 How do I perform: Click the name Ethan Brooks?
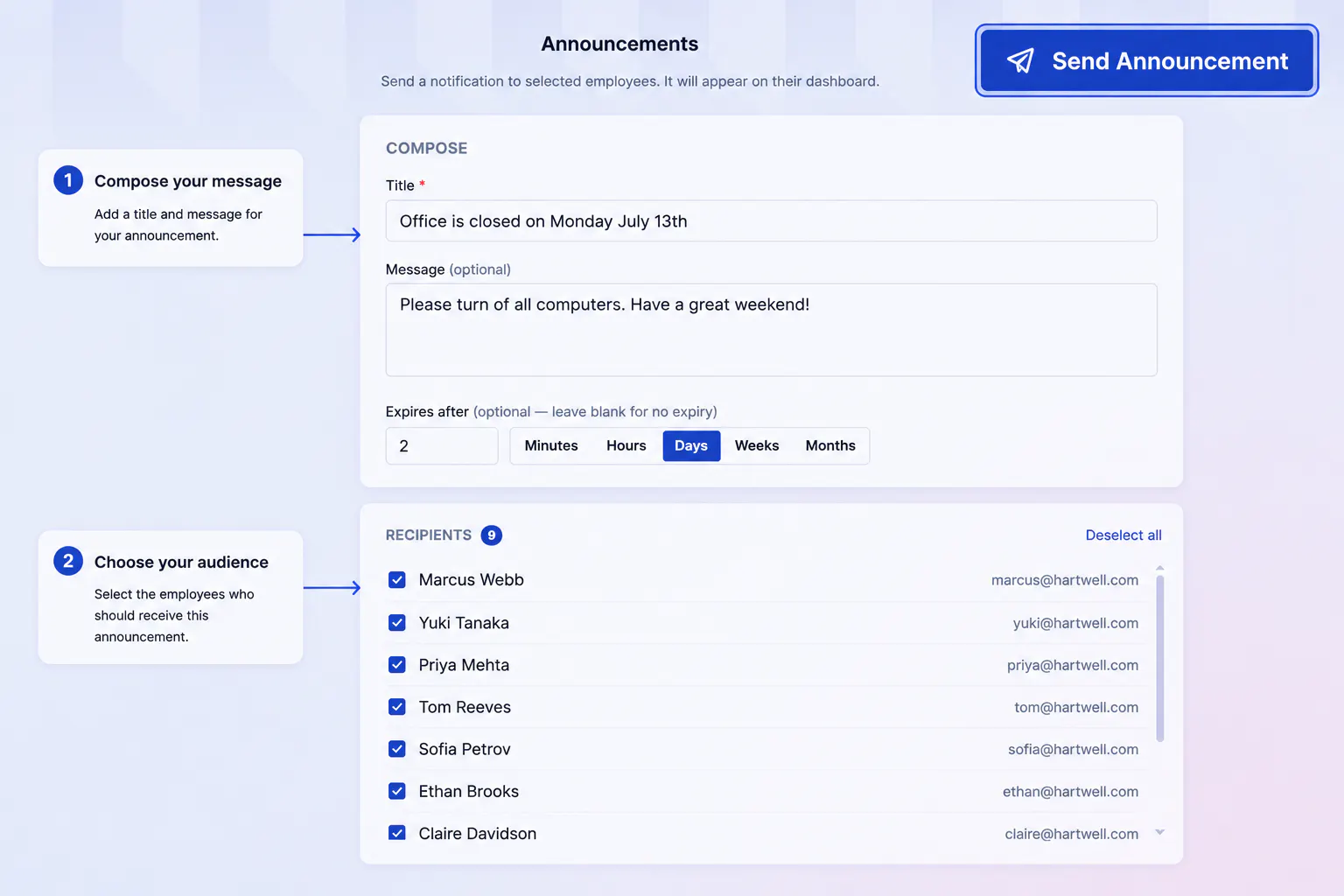[x=469, y=791]
